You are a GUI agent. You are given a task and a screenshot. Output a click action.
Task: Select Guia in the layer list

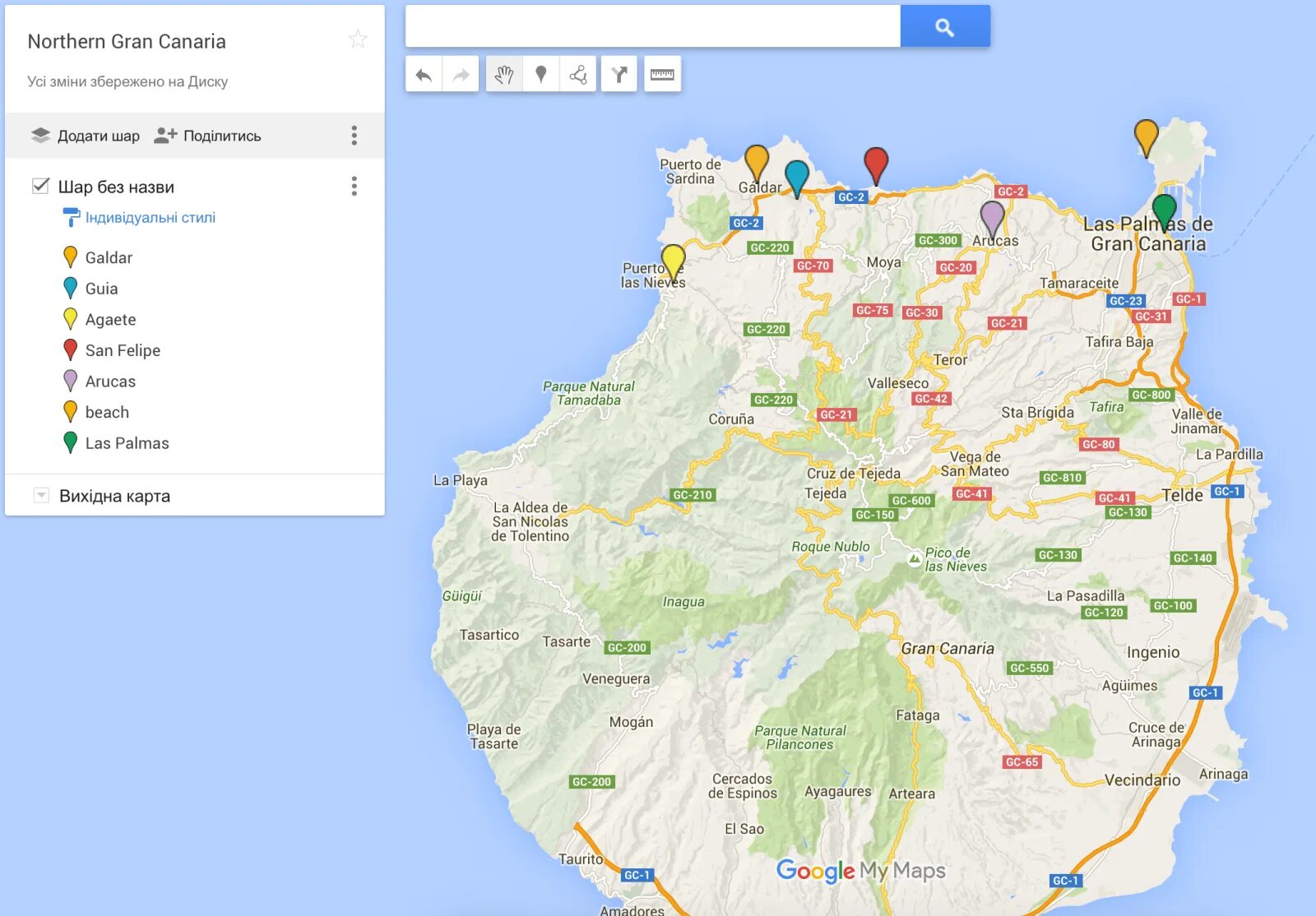(102, 289)
